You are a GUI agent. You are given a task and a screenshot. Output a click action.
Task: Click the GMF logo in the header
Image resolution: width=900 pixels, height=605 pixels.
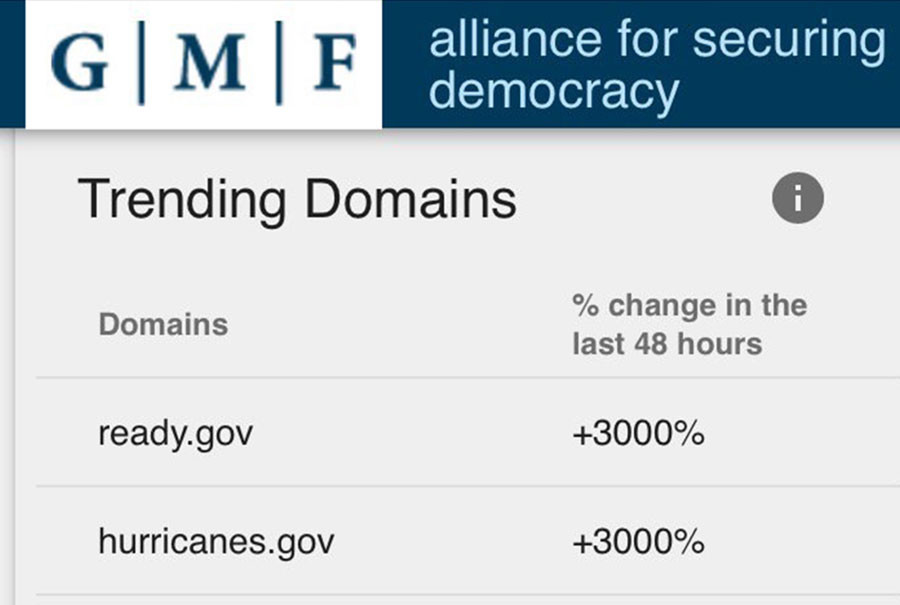coord(204,64)
